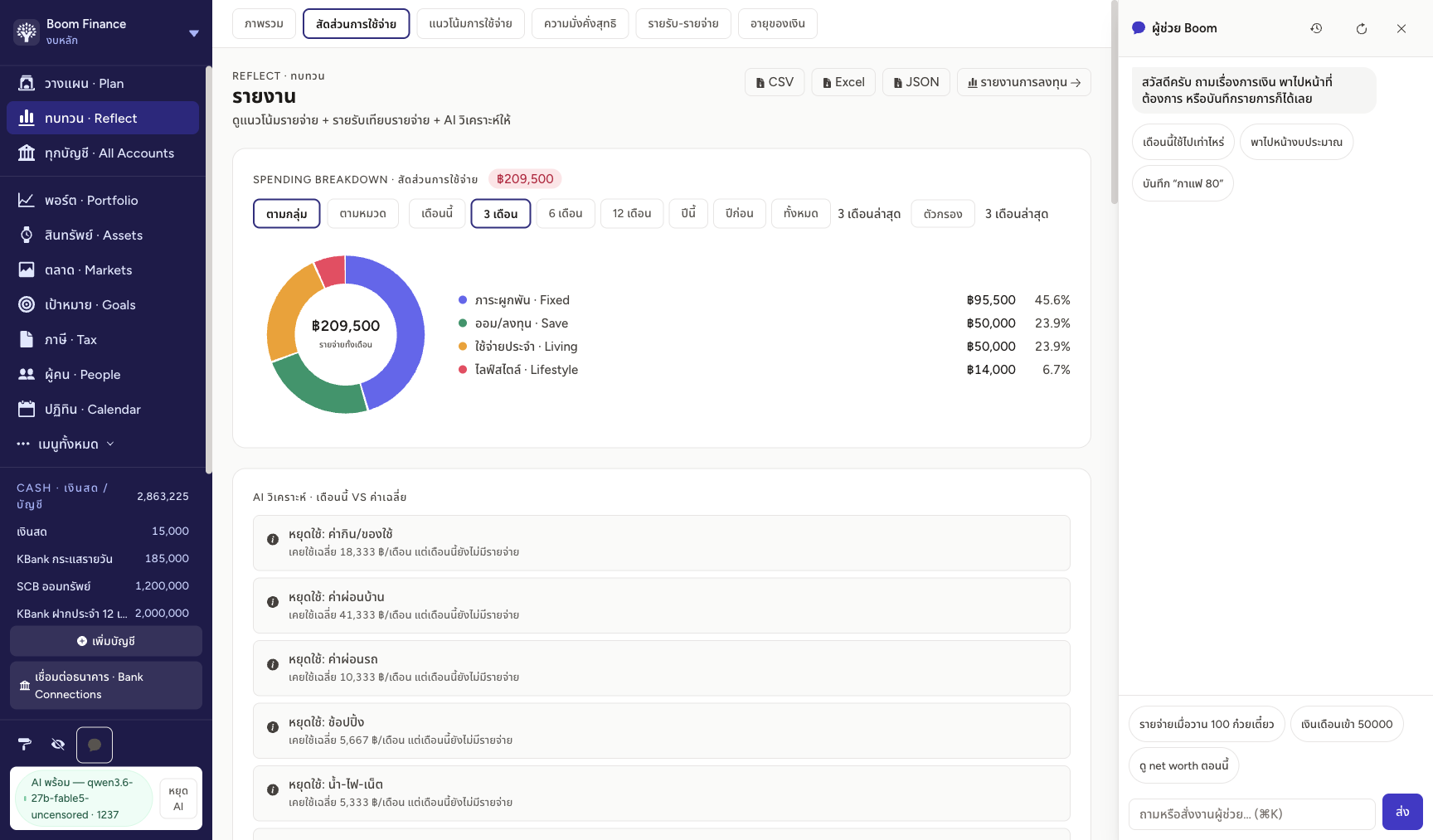Click the Plan sidebar icon
1433x840 pixels.
(x=27, y=83)
